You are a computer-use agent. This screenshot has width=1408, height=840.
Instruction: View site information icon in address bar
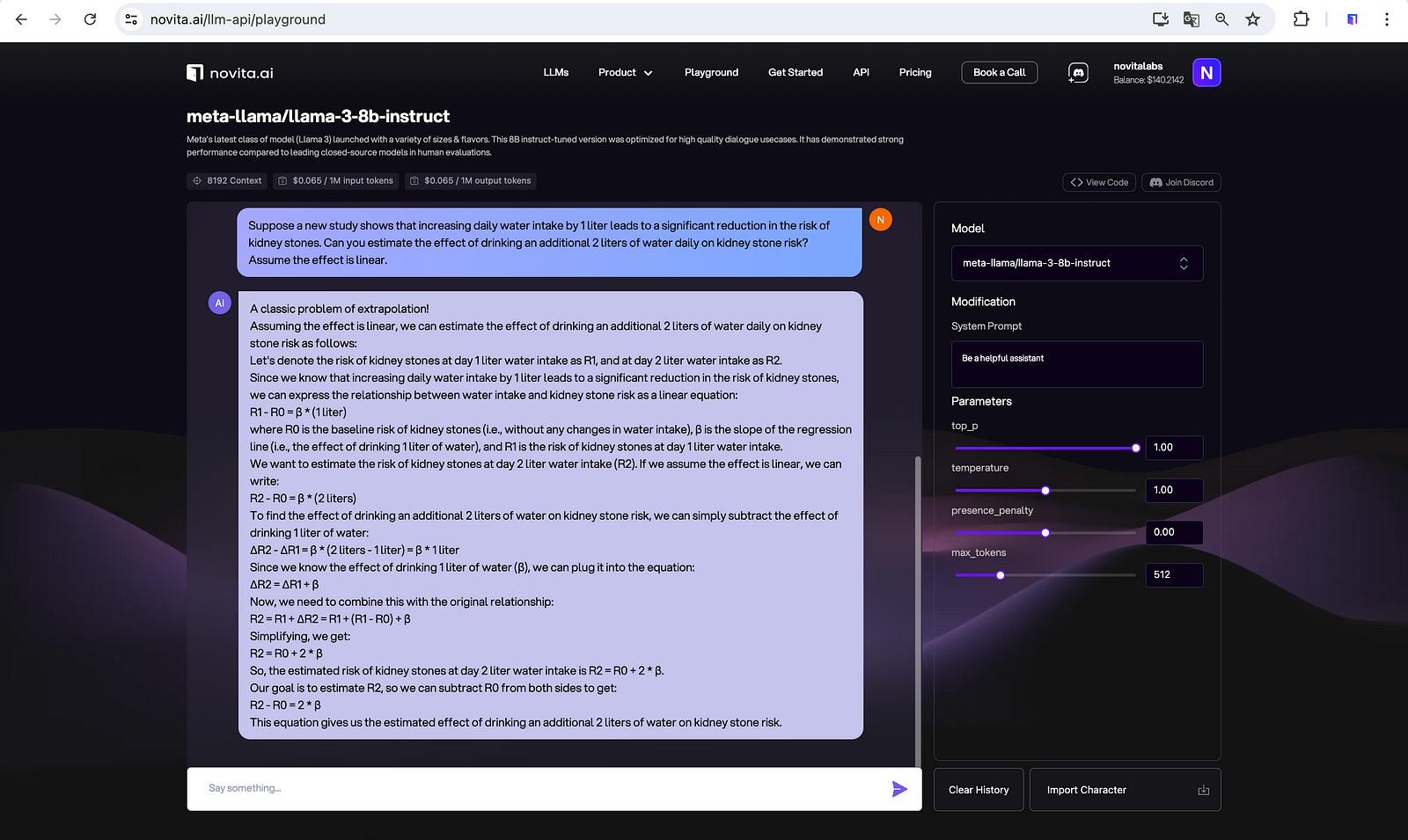click(x=131, y=19)
